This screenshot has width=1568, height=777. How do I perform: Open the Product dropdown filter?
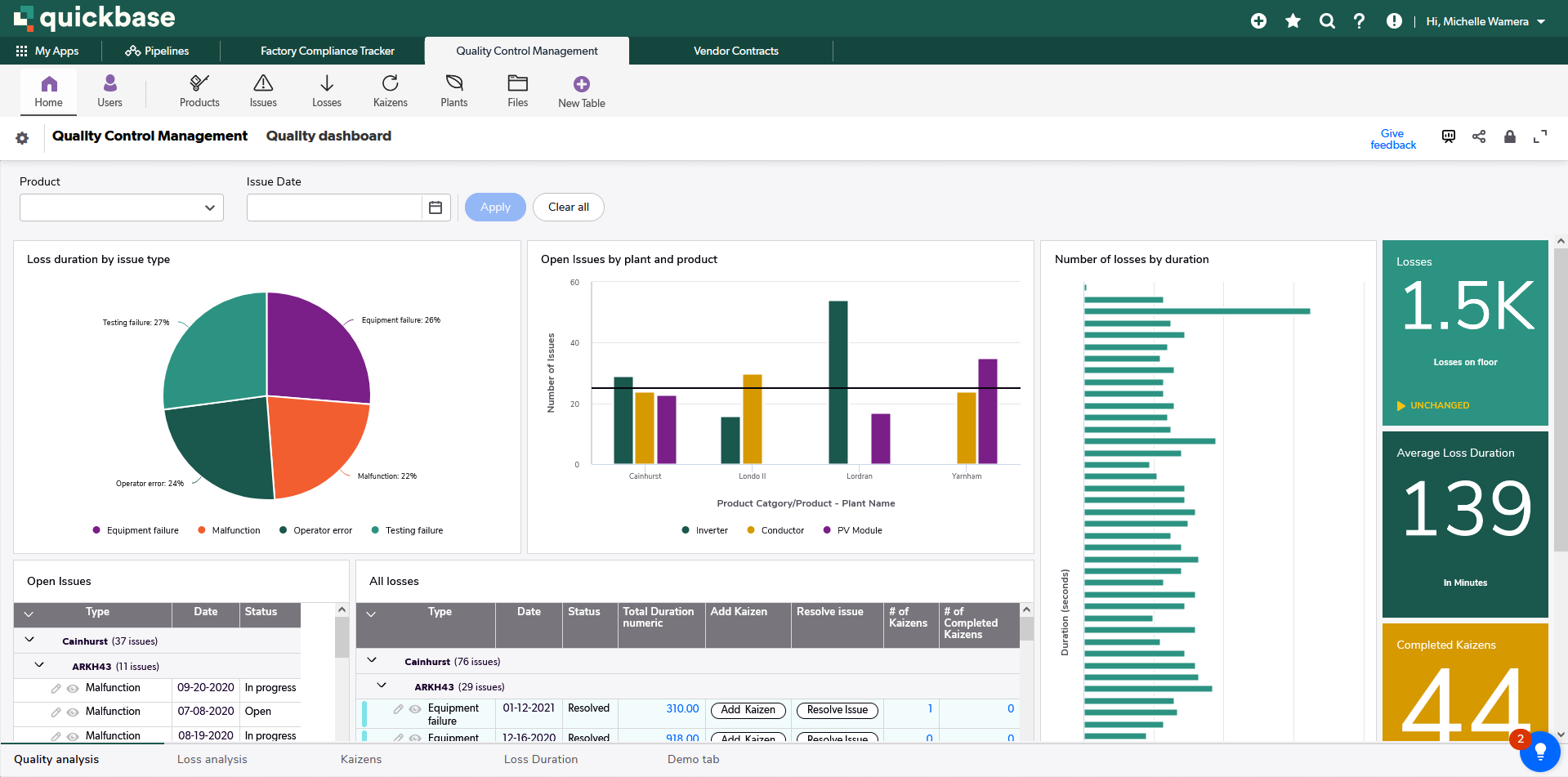(x=122, y=208)
